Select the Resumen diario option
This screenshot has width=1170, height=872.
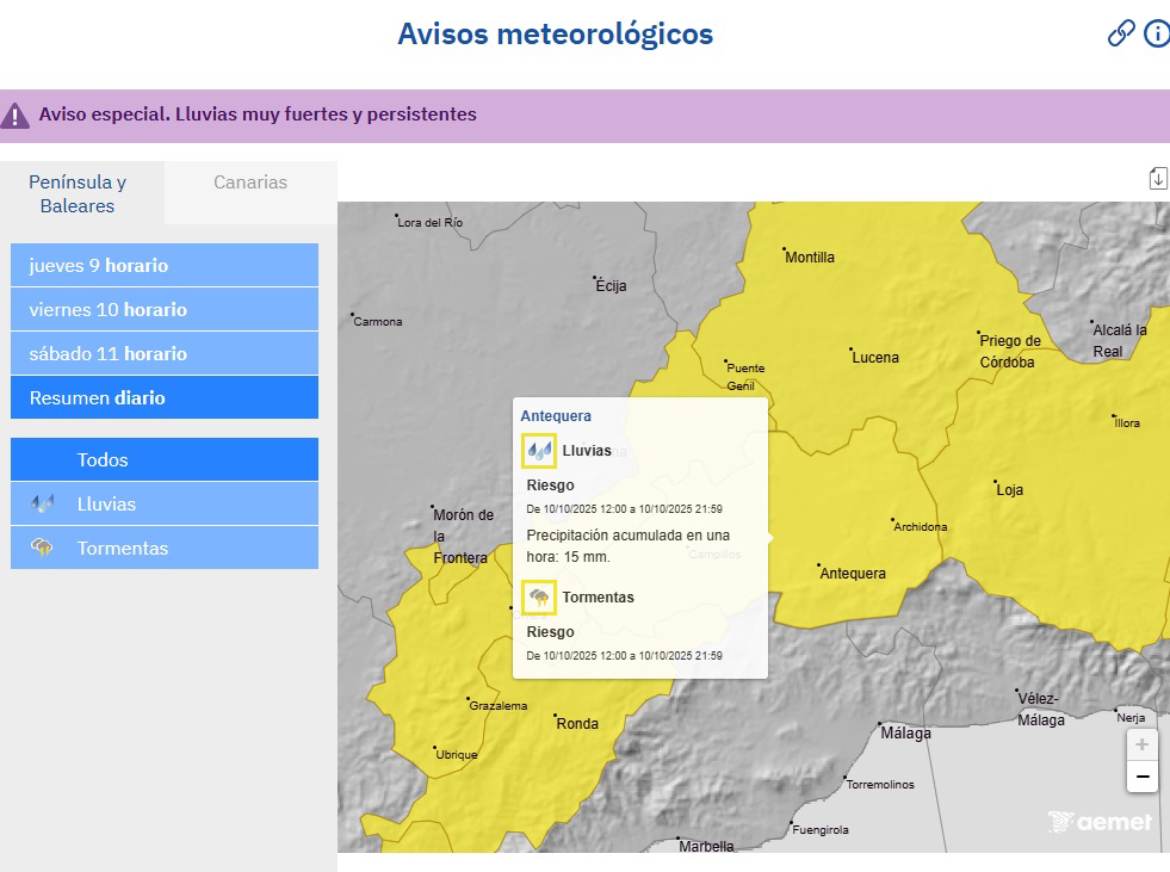pyautogui.click(x=164, y=398)
